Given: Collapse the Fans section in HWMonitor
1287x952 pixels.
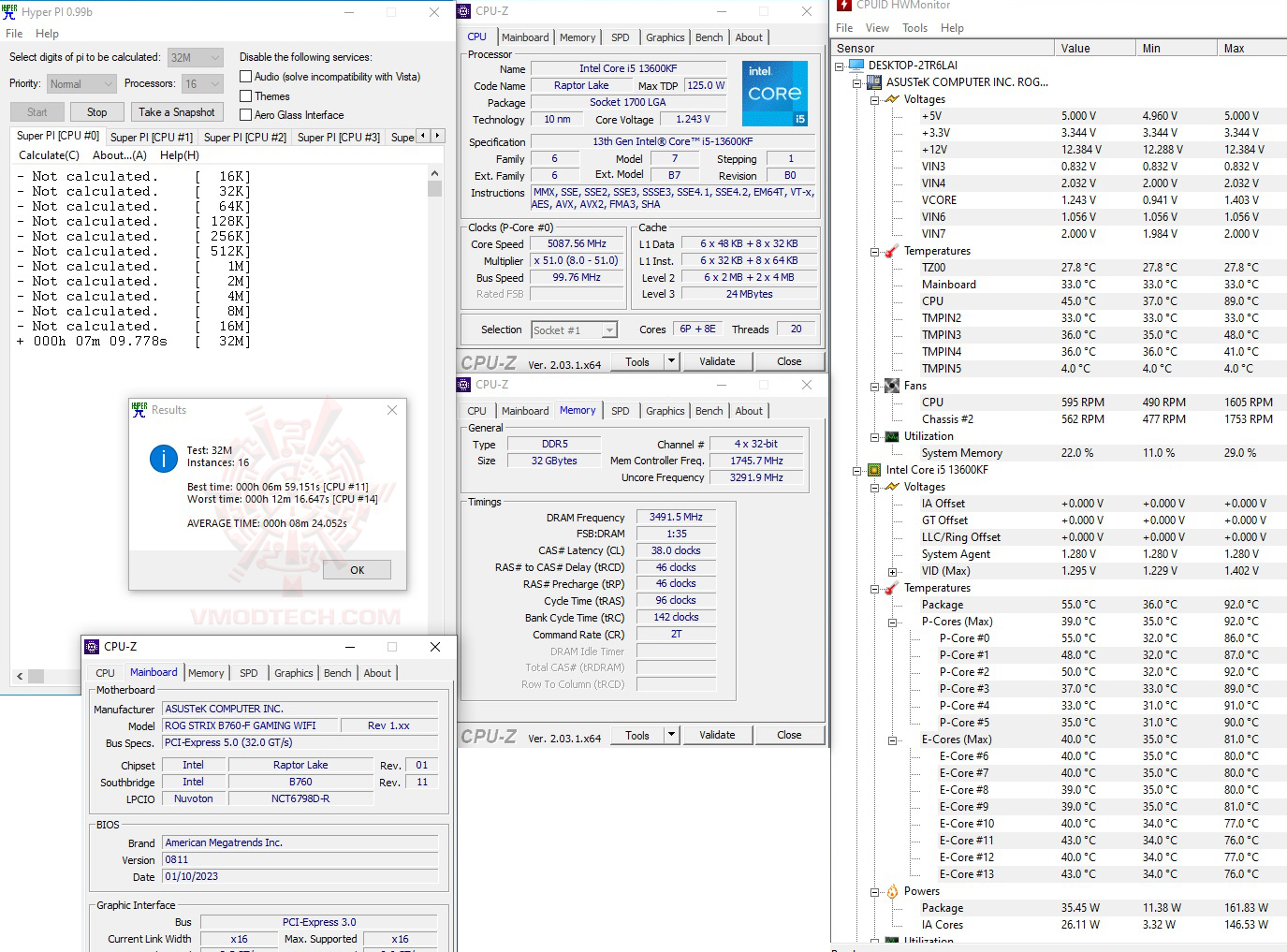Looking at the screenshot, I should tap(875, 386).
